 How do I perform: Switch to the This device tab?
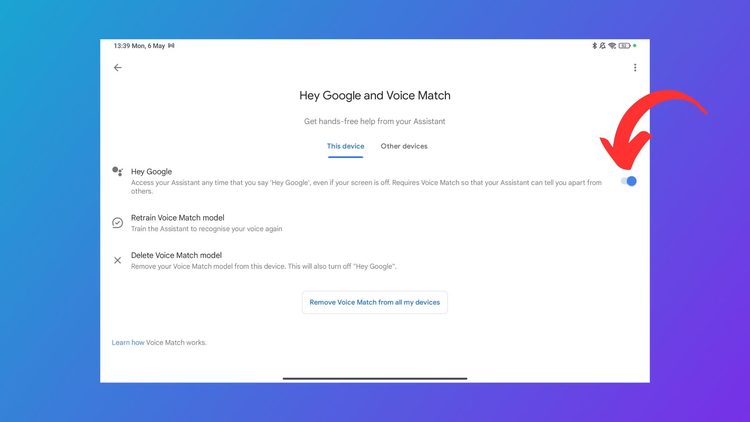point(345,146)
